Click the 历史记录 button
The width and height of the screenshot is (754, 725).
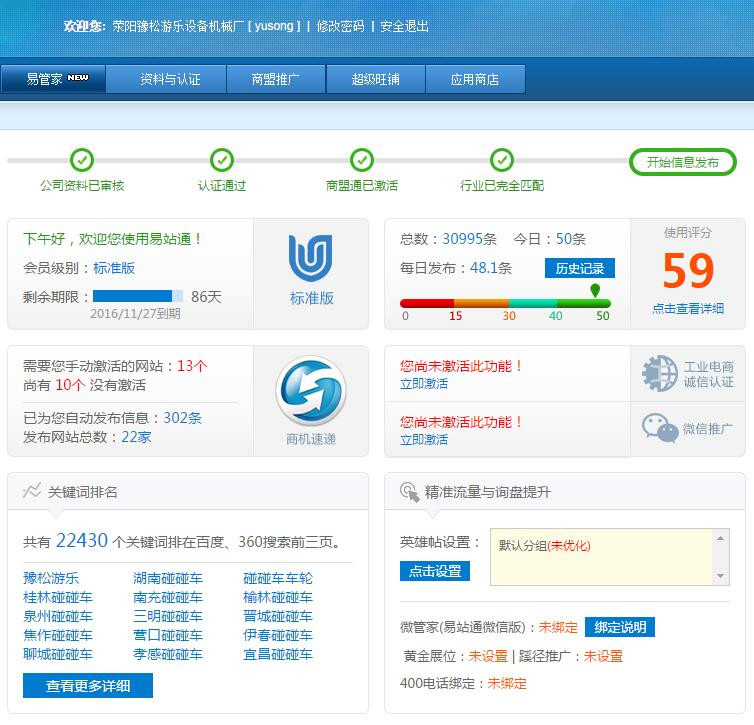(580, 268)
